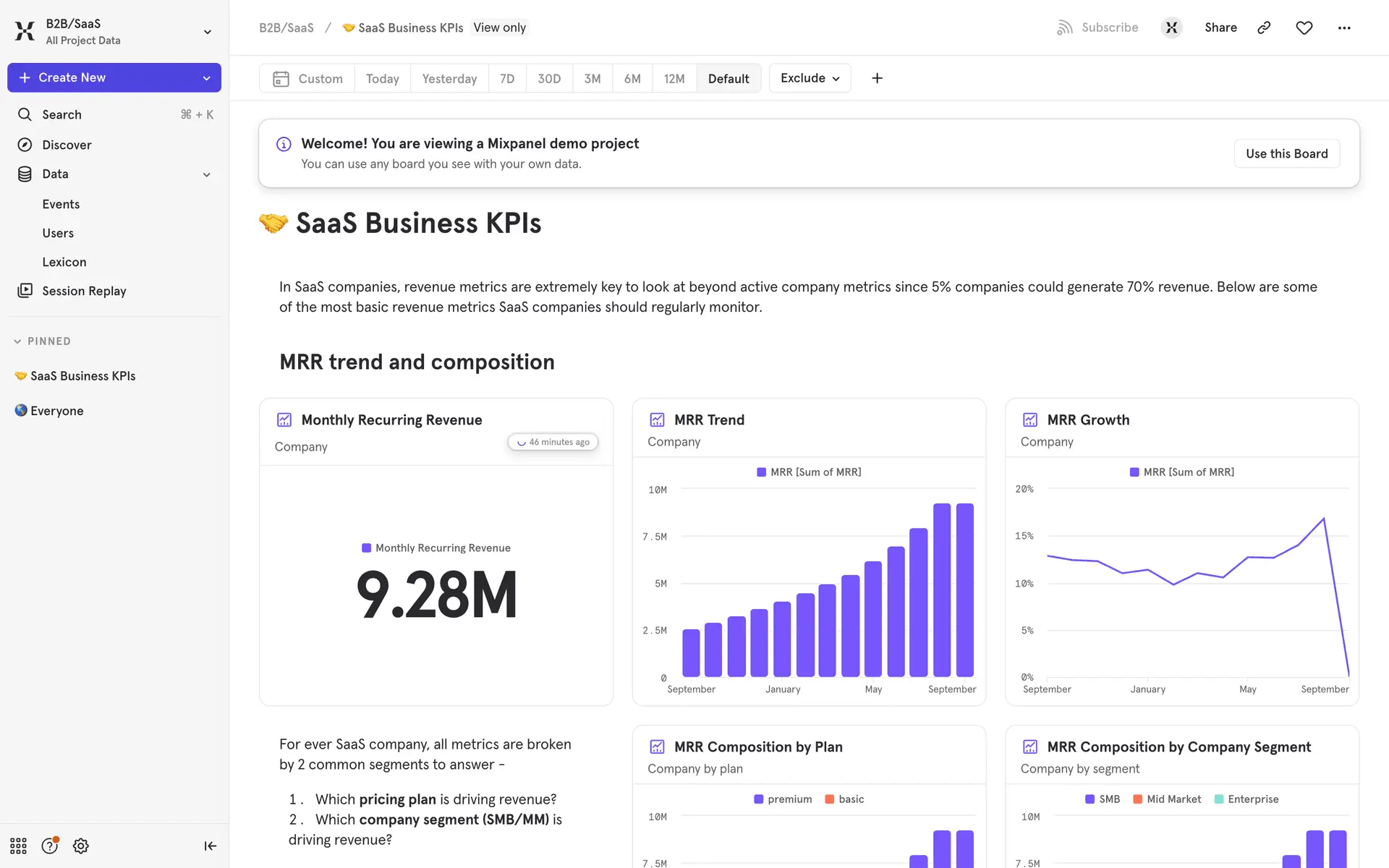This screenshot has height=868, width=1389.
Task: Click the Create New button
Action: pyautogui.click(x=72, y=77)
